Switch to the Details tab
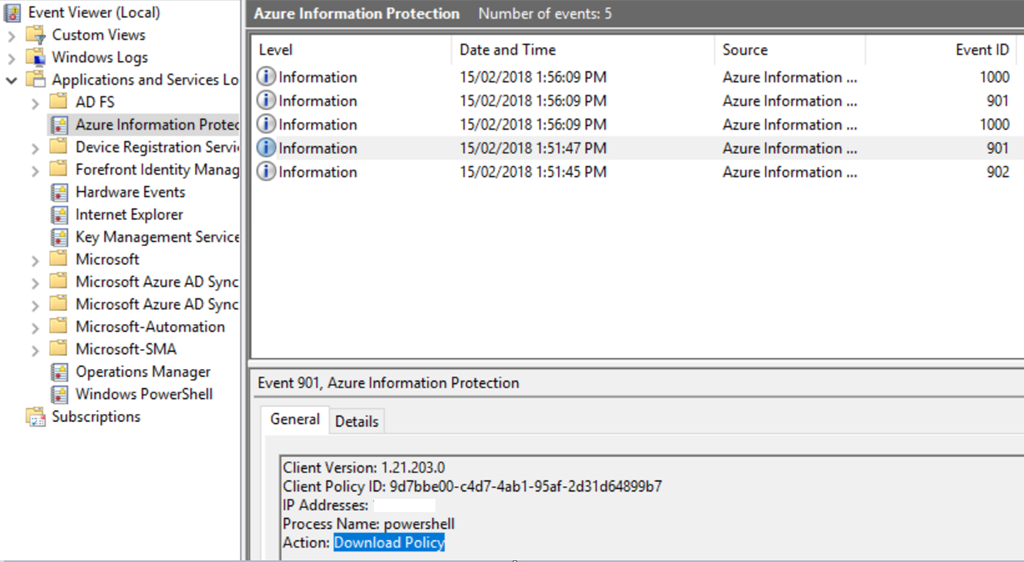1024x562 pixels. [x=356, y=421]
